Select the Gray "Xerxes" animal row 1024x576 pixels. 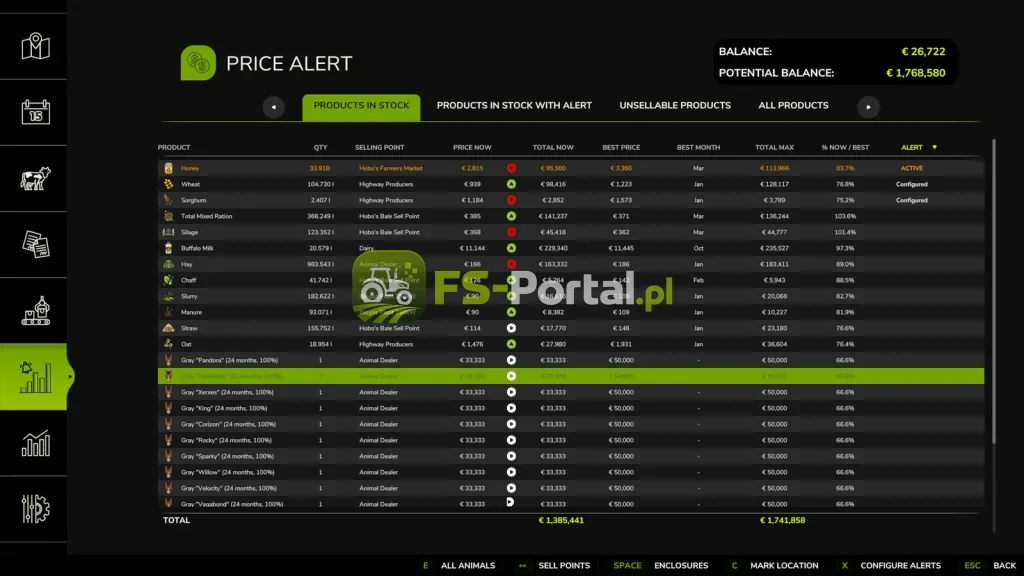571,392
